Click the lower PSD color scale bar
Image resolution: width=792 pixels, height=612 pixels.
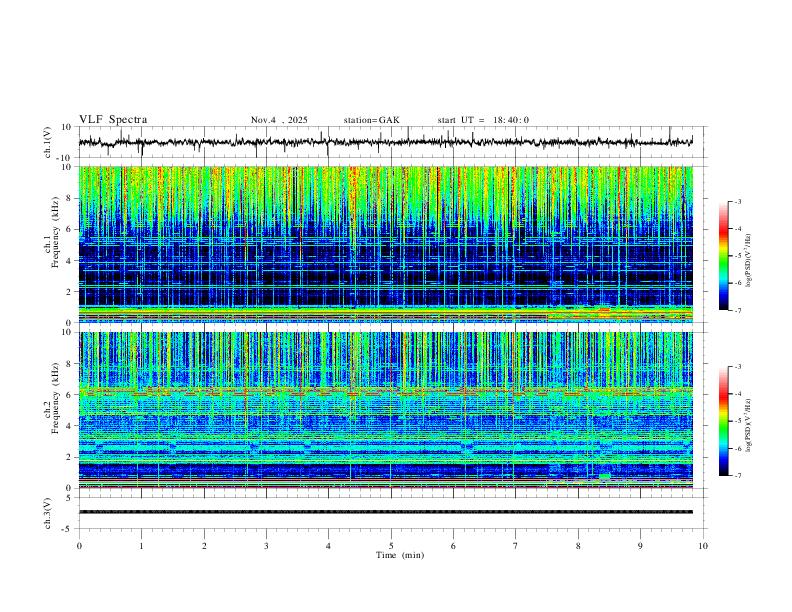(x=723, y=421)
